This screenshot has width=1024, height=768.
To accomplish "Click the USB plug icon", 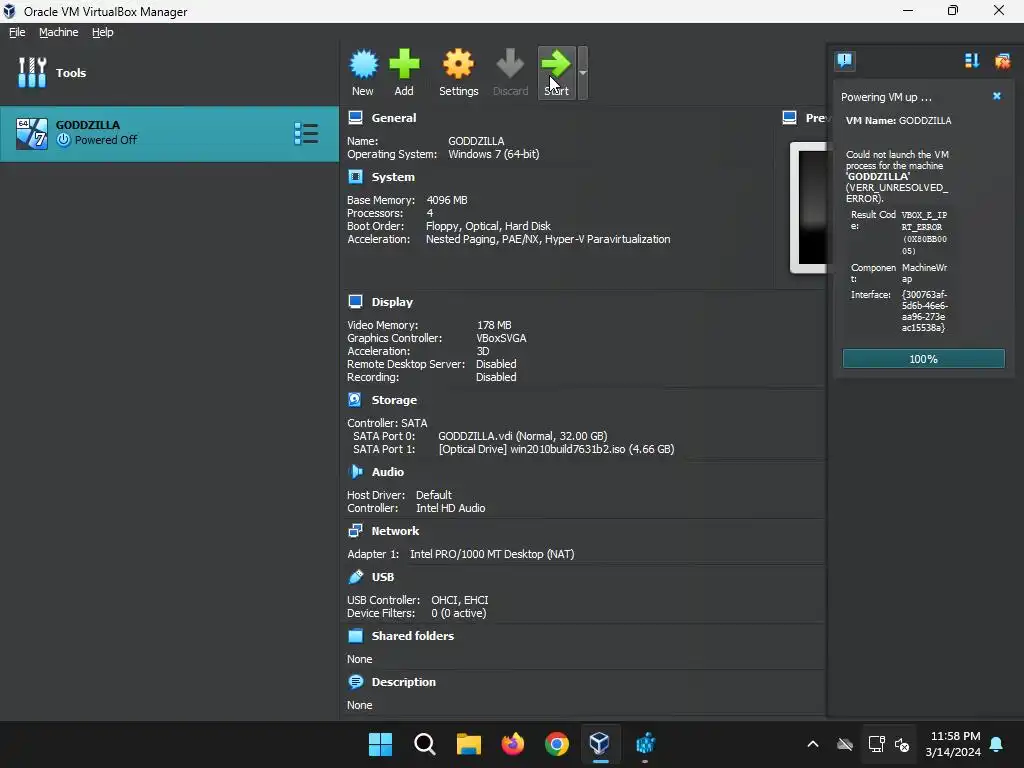I will click(355, 576).
